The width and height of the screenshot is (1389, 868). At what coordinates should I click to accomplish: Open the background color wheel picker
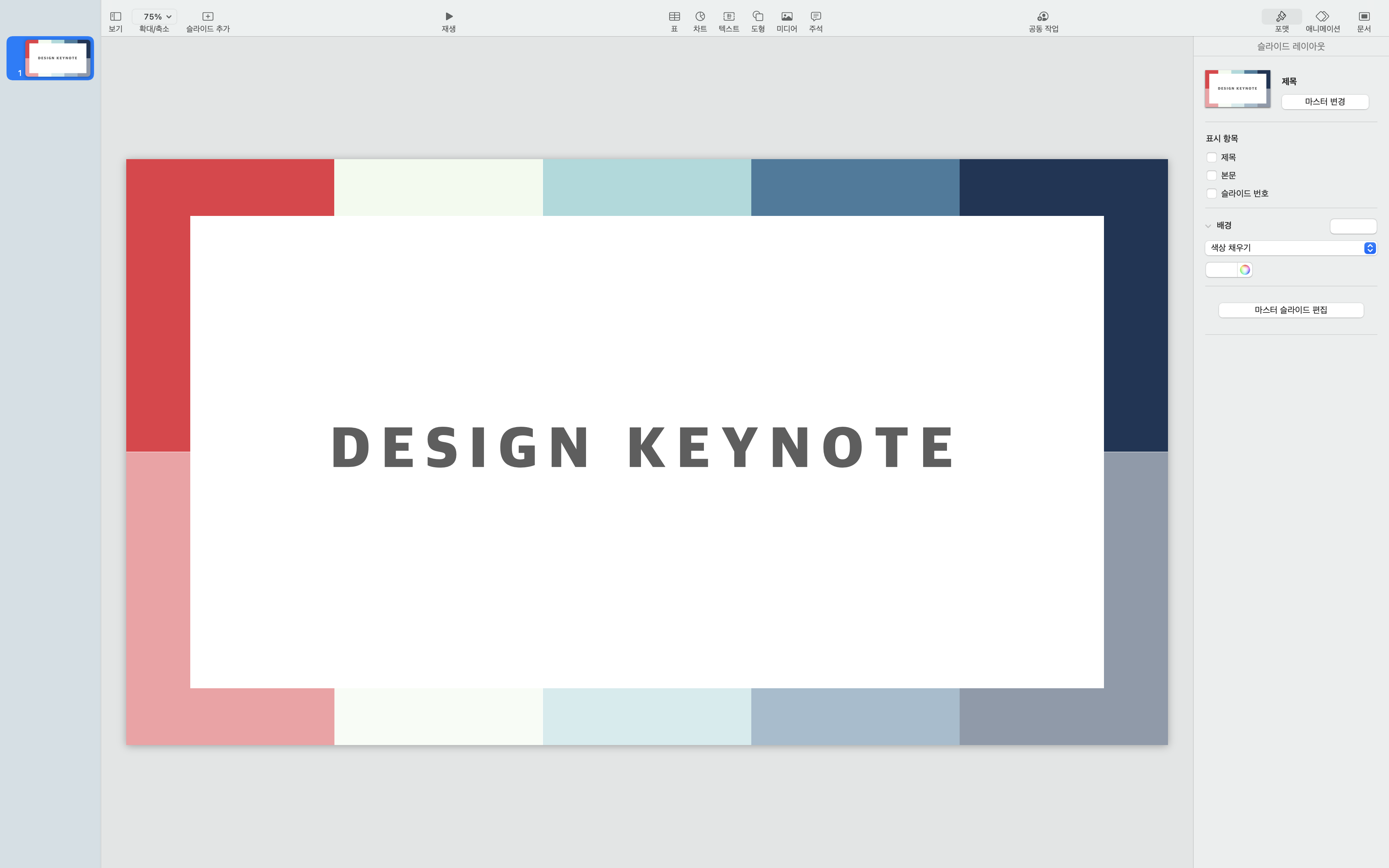point(1244,270)
